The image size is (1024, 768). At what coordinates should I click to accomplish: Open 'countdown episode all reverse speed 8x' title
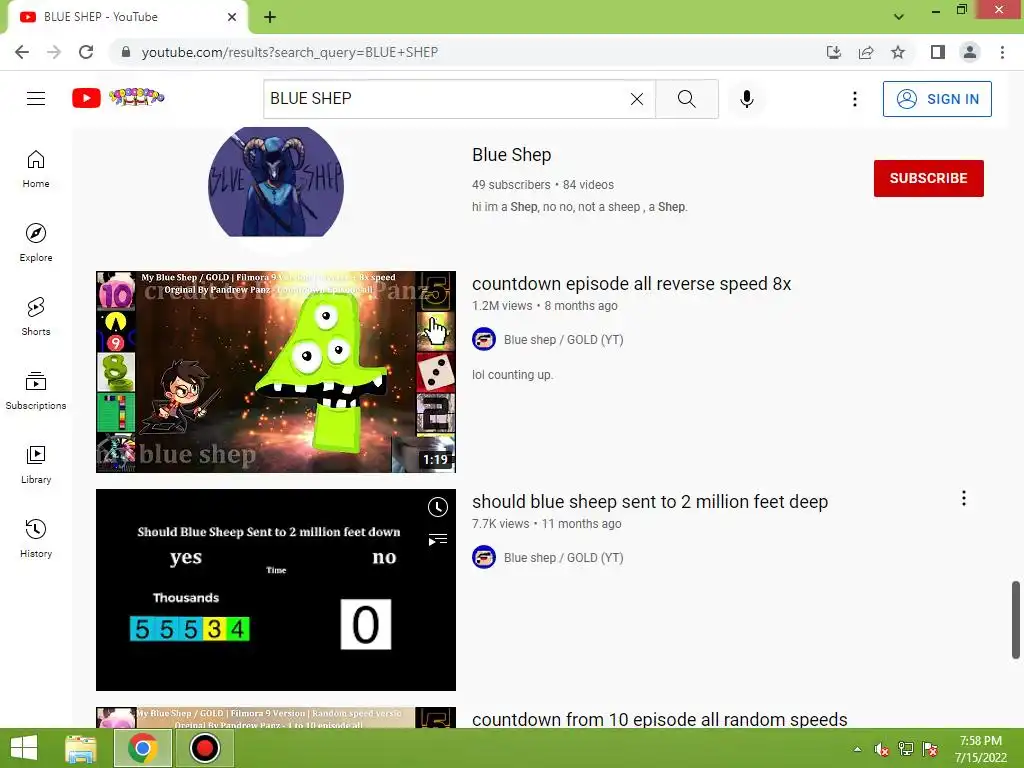632,284
